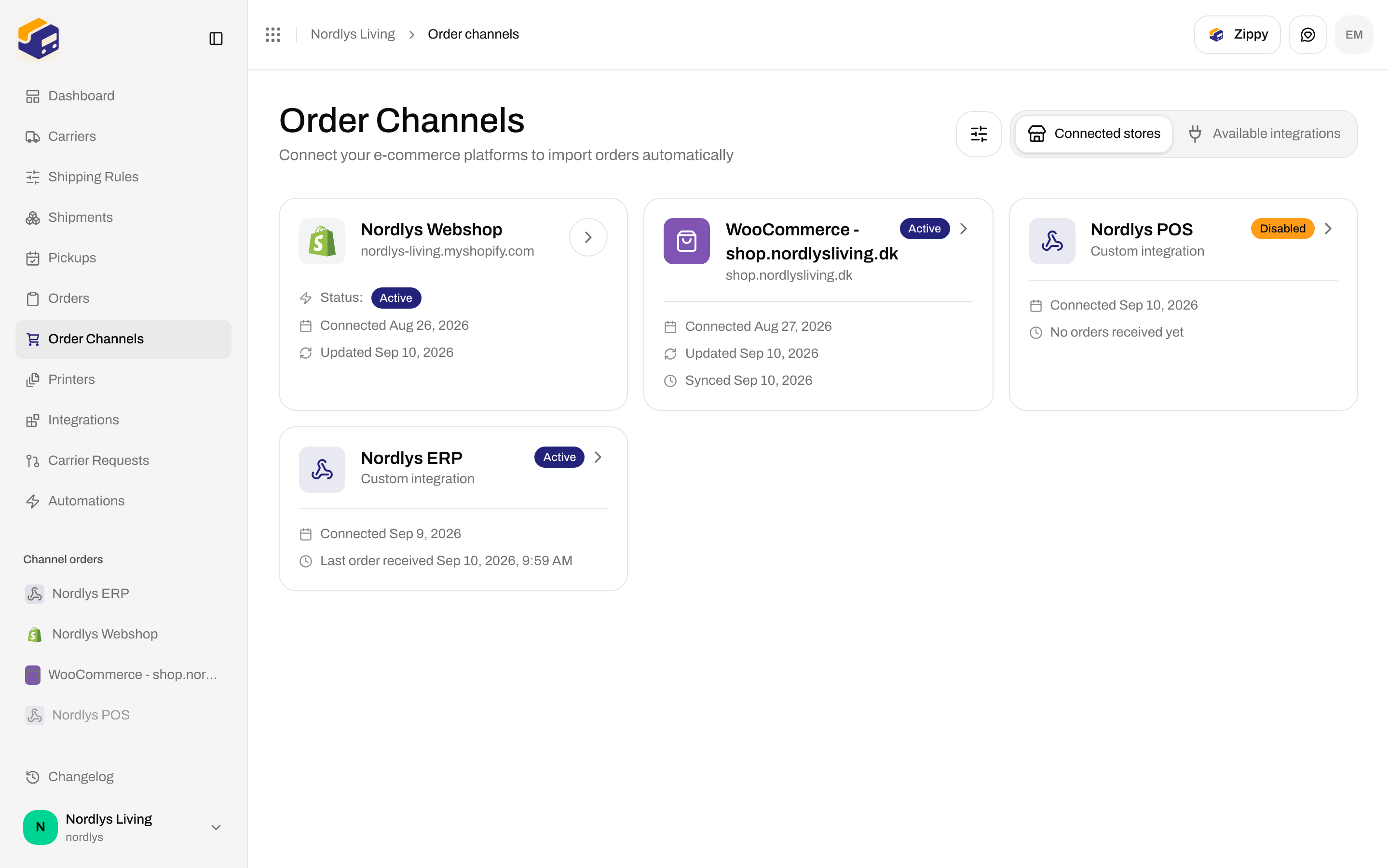Image resolution: width=1389 pixels, height=868 pixels.
Task: Click the breadcrumb chevron separator
Action: [411, 34]
